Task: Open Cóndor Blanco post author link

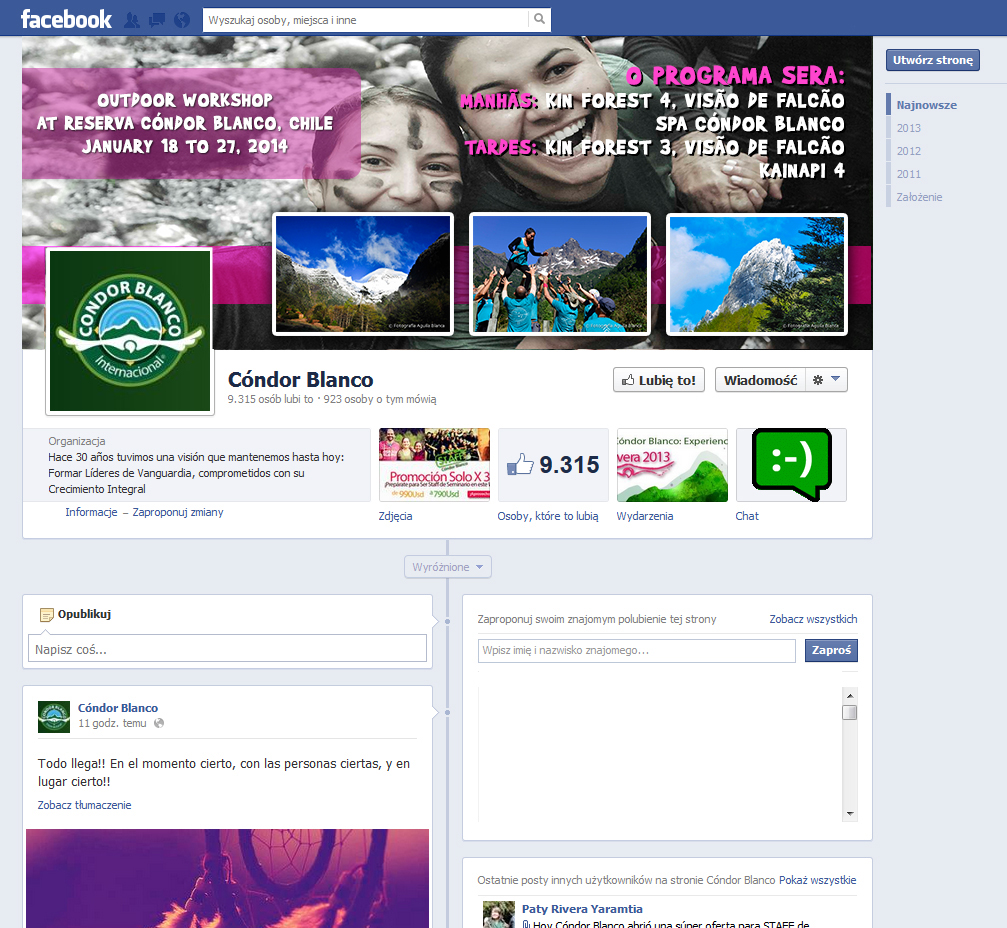Action: (x=118, y=708)
